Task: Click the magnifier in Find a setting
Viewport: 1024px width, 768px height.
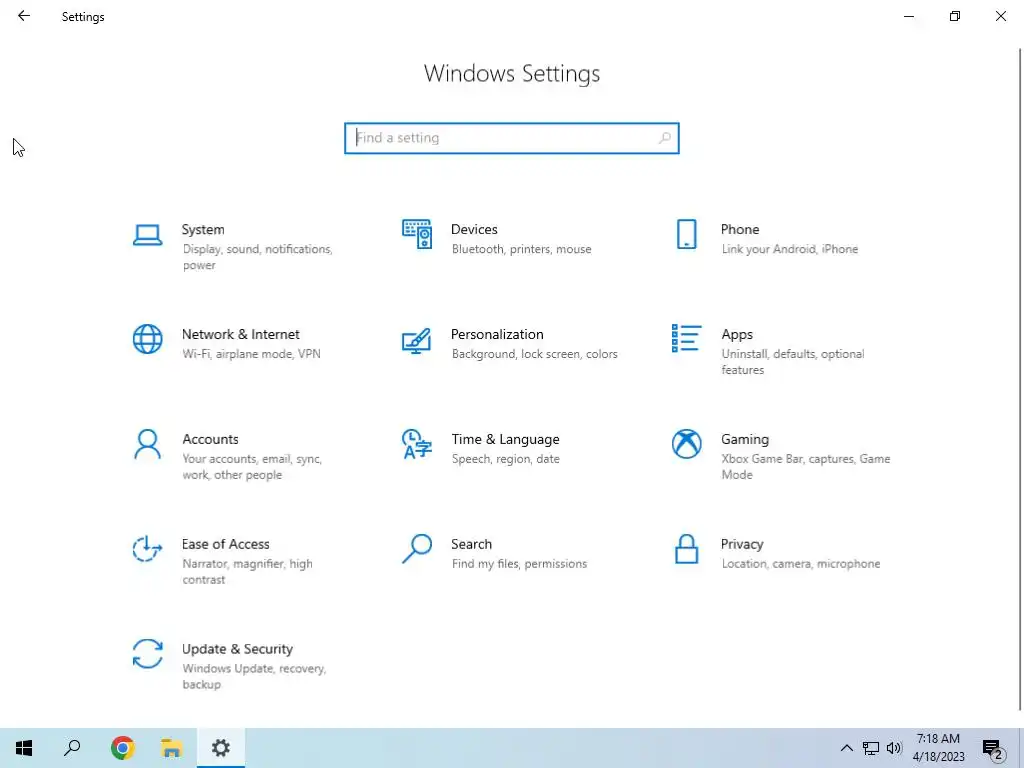Action: pos(665,138)
